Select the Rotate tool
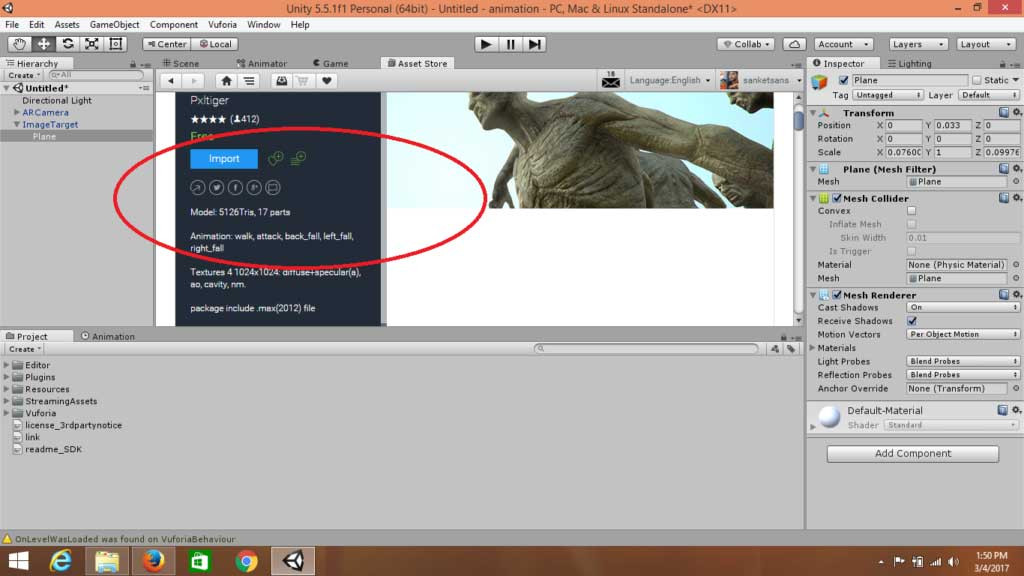 (x=66, y=43)
